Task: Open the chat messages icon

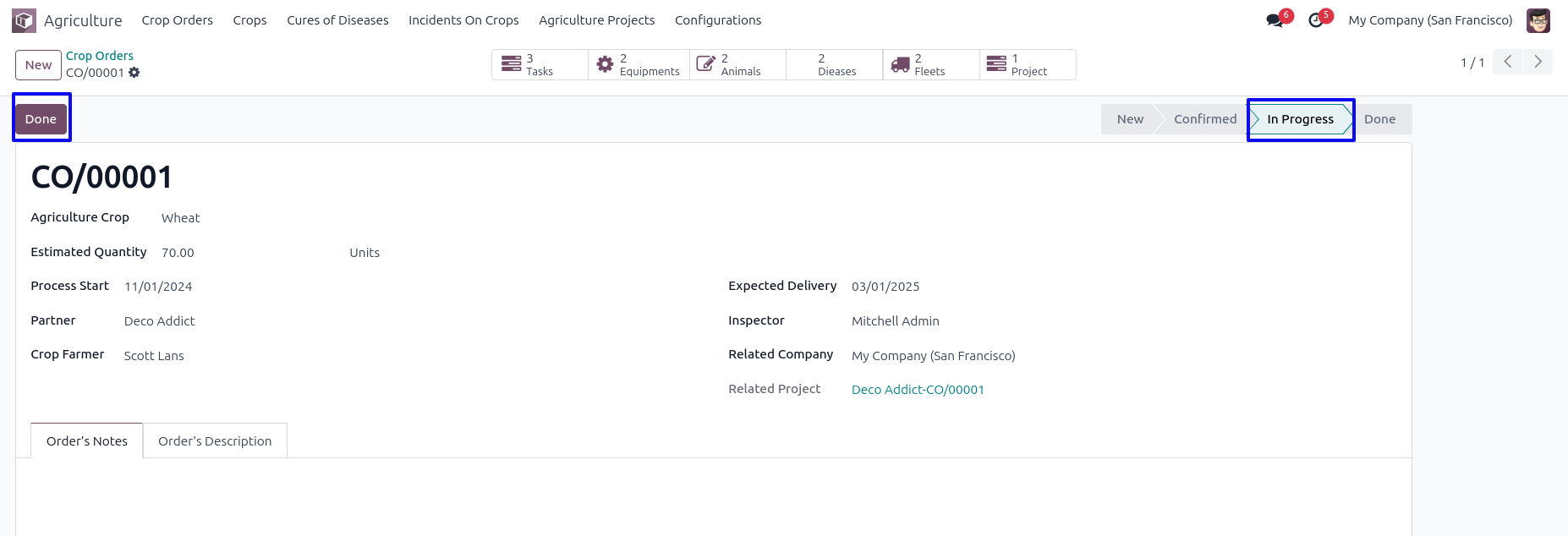Action: click(x=1275, y=20)
